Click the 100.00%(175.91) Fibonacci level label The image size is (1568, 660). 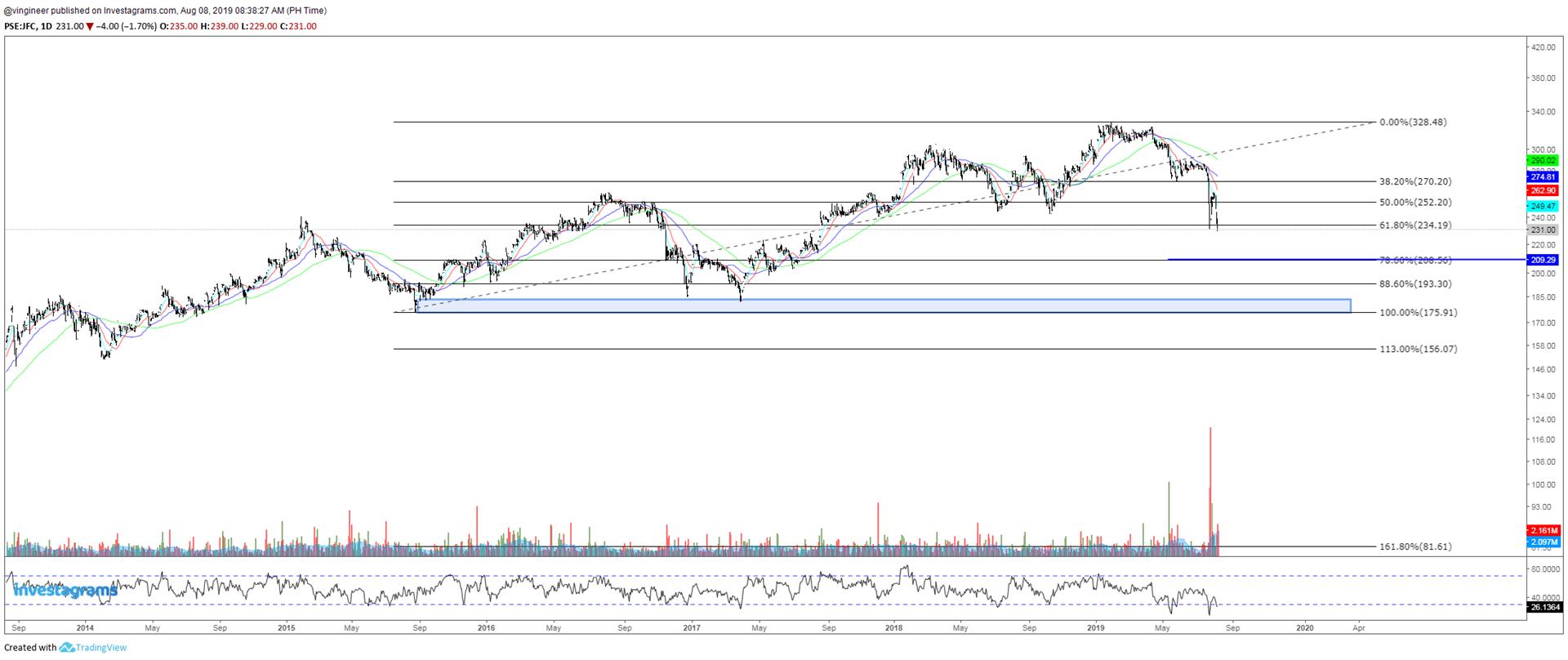coord(1418,313)
